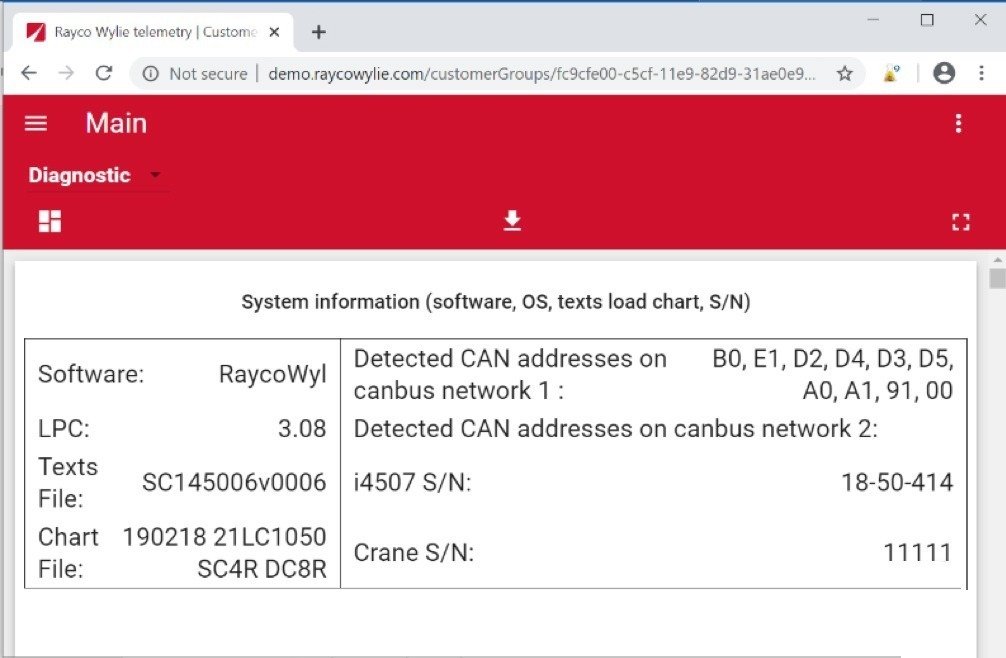Image resolution: width=1006 pixels, height=658 pixels.
Task: Reload the page
Action: tap(103, 73)
